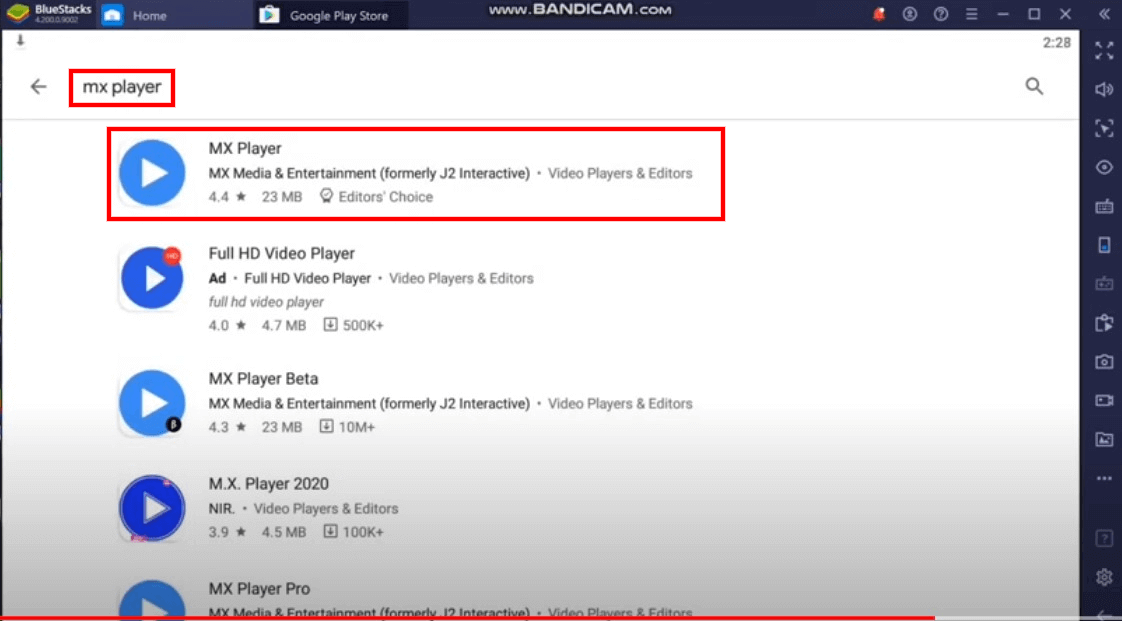Screen dimensions: 1122x621
Task: Open BlueStacks settings gear
Action: click(x=1104, y=577)
